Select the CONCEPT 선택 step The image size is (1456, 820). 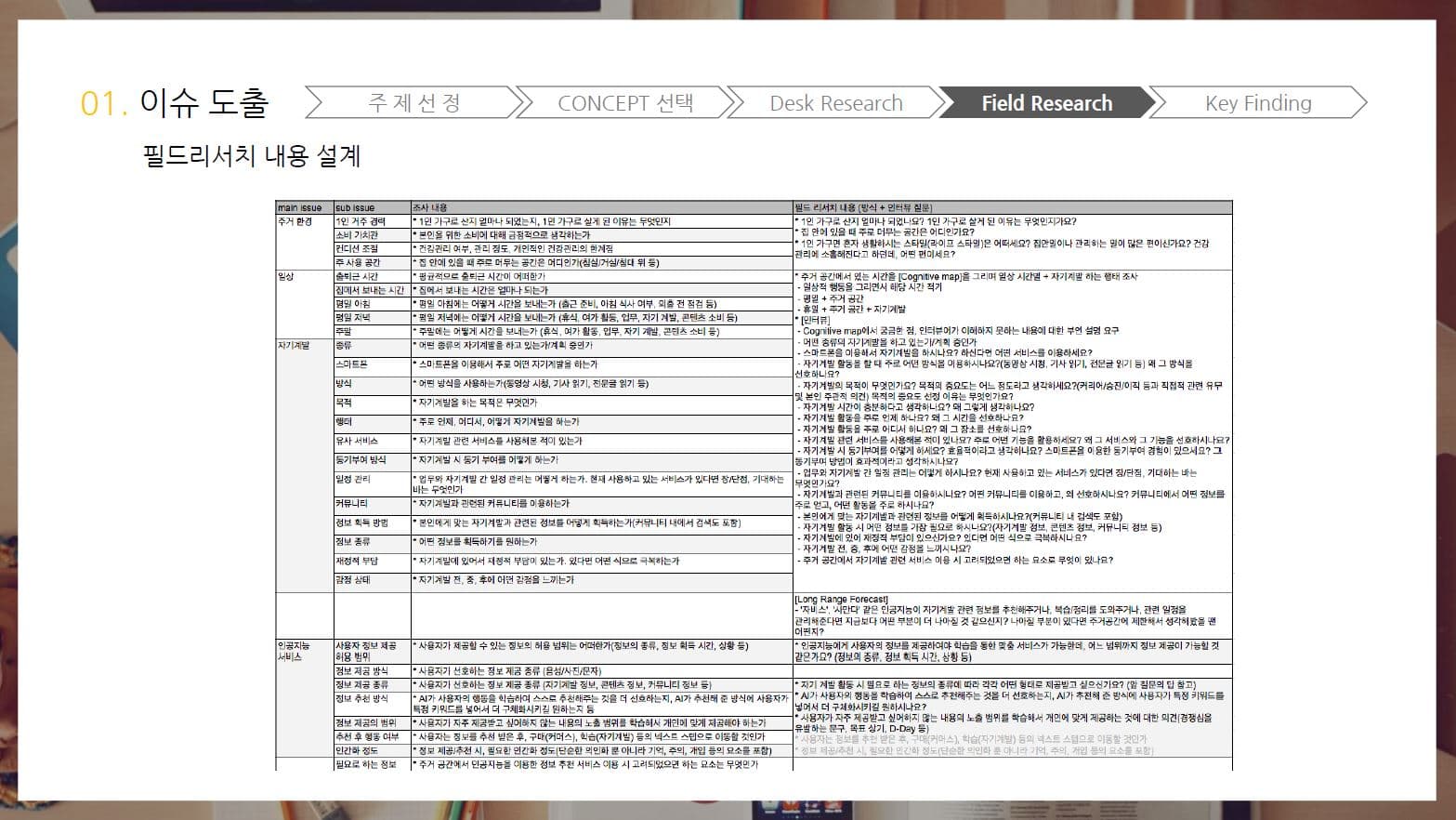[x=625, y=102]
